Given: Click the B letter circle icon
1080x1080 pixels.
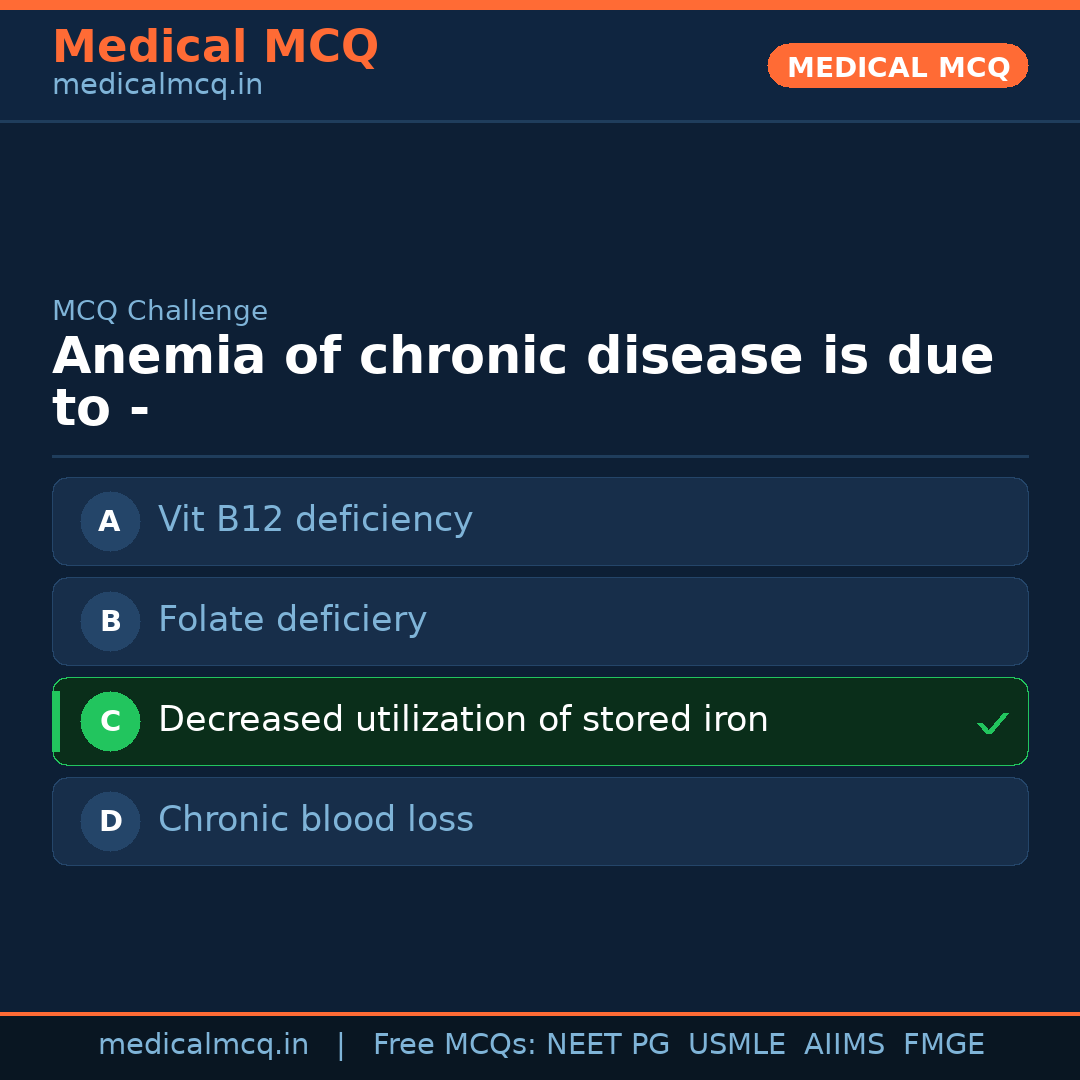Looking at the screenshot, I should tap(110, 621).
